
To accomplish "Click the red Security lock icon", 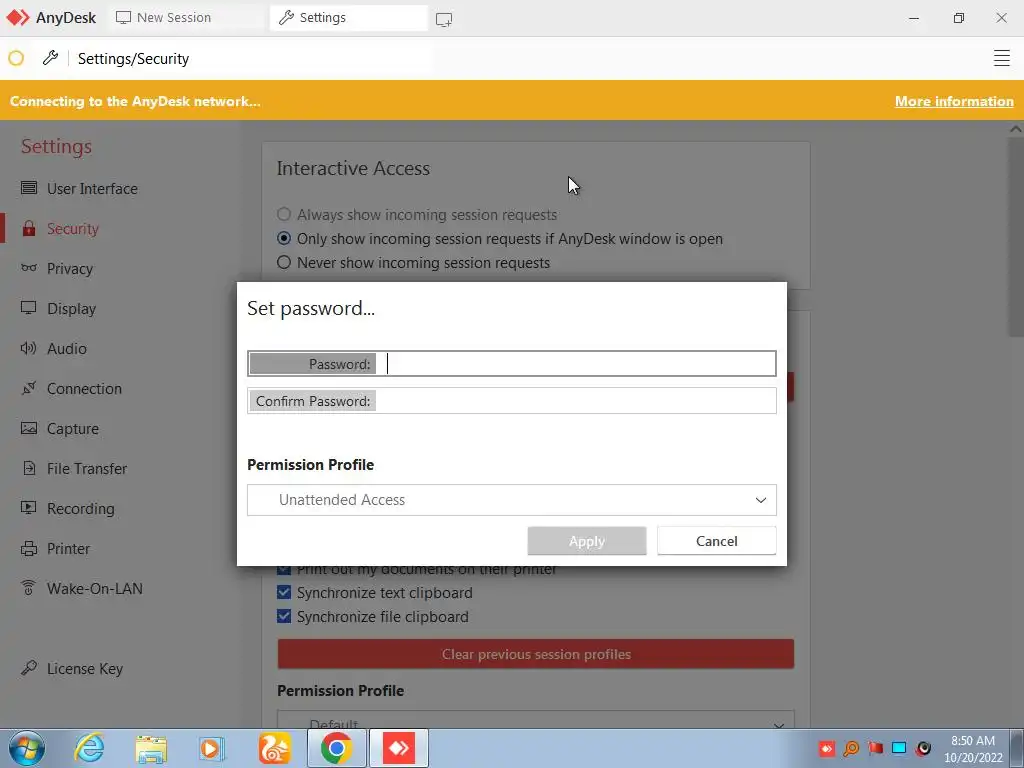I will pyautogui.click(x=29, y=229).
